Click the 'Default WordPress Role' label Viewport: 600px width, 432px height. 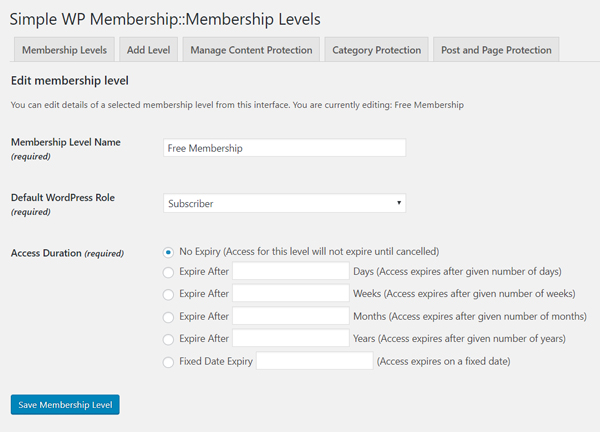[63, 197]
